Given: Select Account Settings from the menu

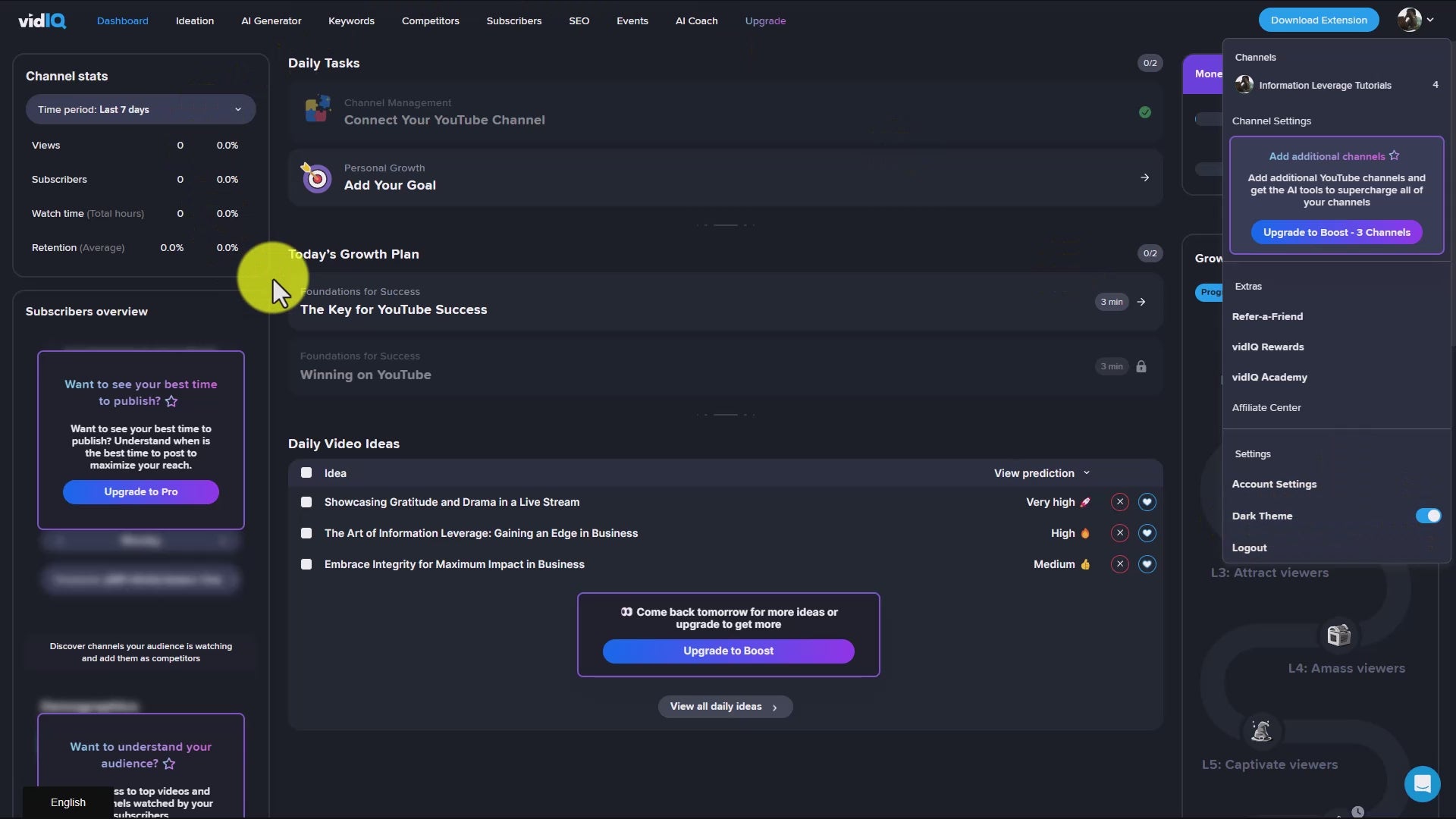Looking at the screenshot, I should pyautogui.click(x=1274, y=484).
